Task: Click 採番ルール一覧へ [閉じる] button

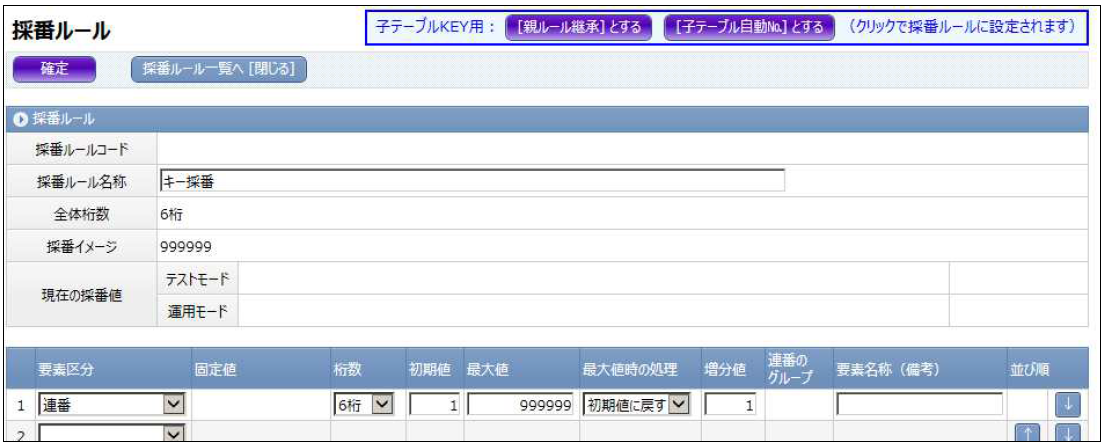Action: pos(219,69)
